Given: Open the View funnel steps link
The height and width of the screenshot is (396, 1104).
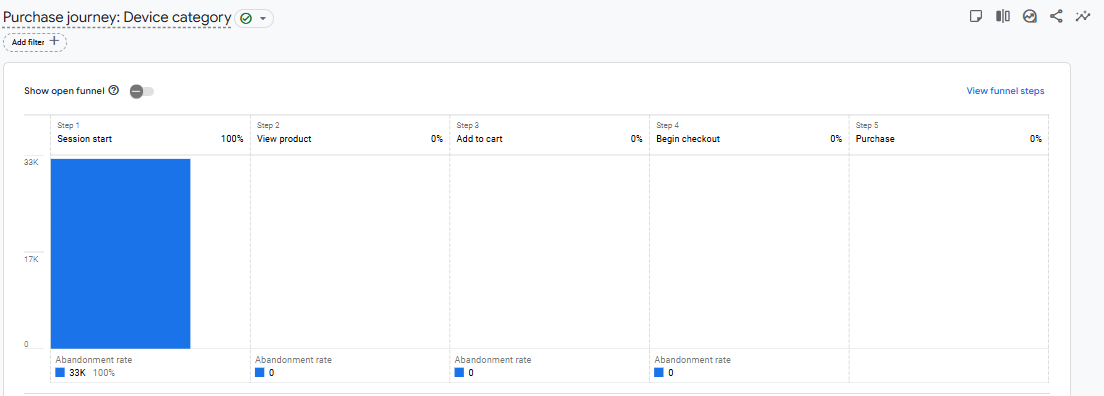Looking at the screenshot, I should tap(1005, 91).
